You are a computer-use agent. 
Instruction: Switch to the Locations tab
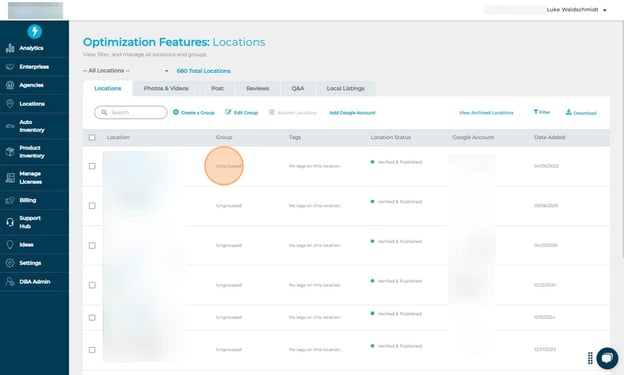coord(108,88)
